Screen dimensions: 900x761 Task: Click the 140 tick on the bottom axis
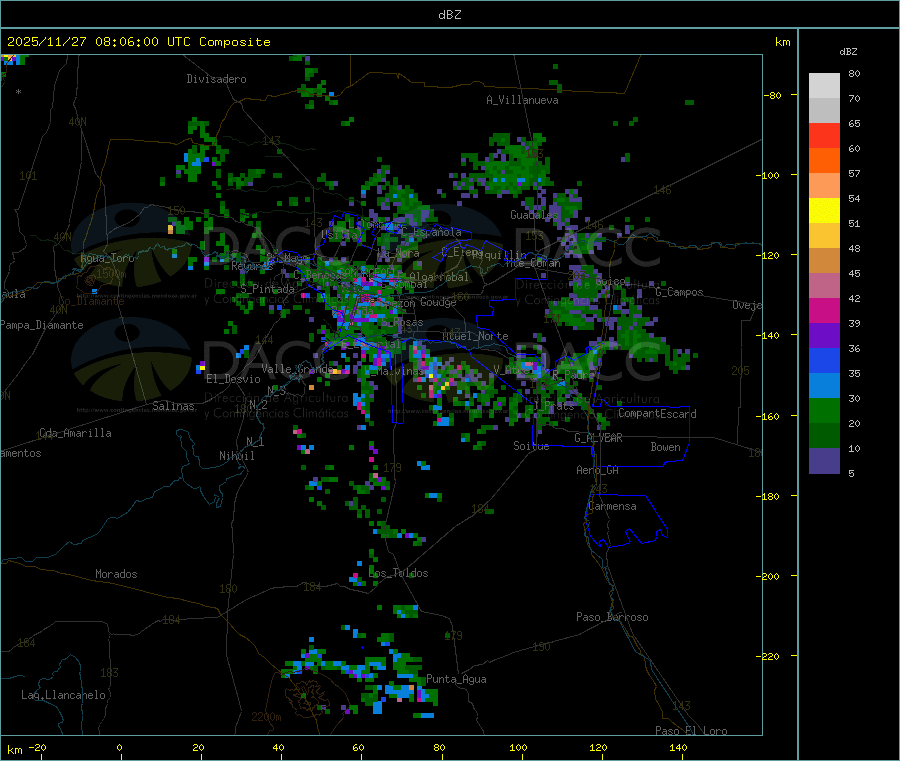(678, 747)
